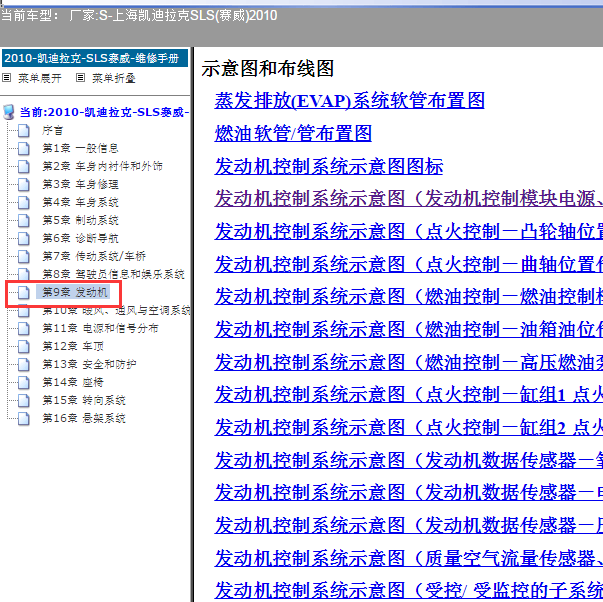This screenshot has width=603, height=602.
Task: Click the page icon beside 第11章 电源和信号分布
Action: pos(23,329)
